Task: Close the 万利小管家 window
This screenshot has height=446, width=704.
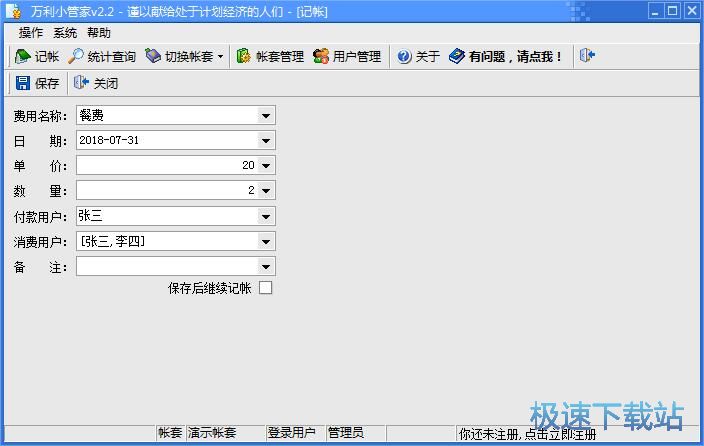Action: [x=692, y=11]
